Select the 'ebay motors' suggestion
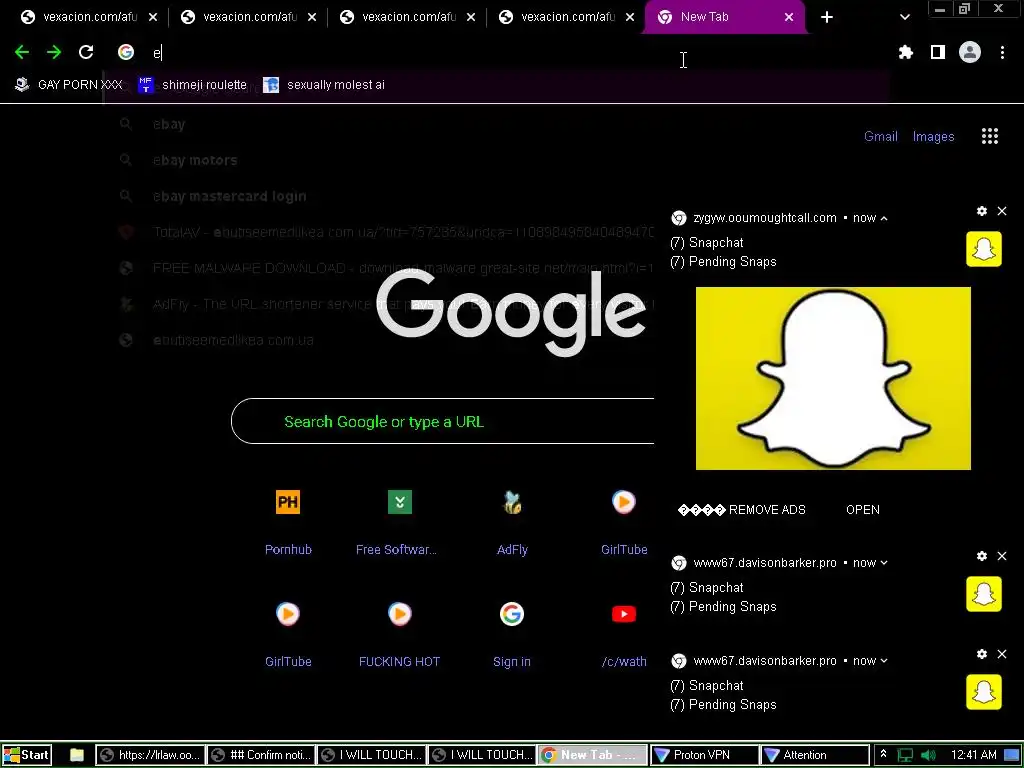This screenshot has height=768, width=1024. point(379,160)
